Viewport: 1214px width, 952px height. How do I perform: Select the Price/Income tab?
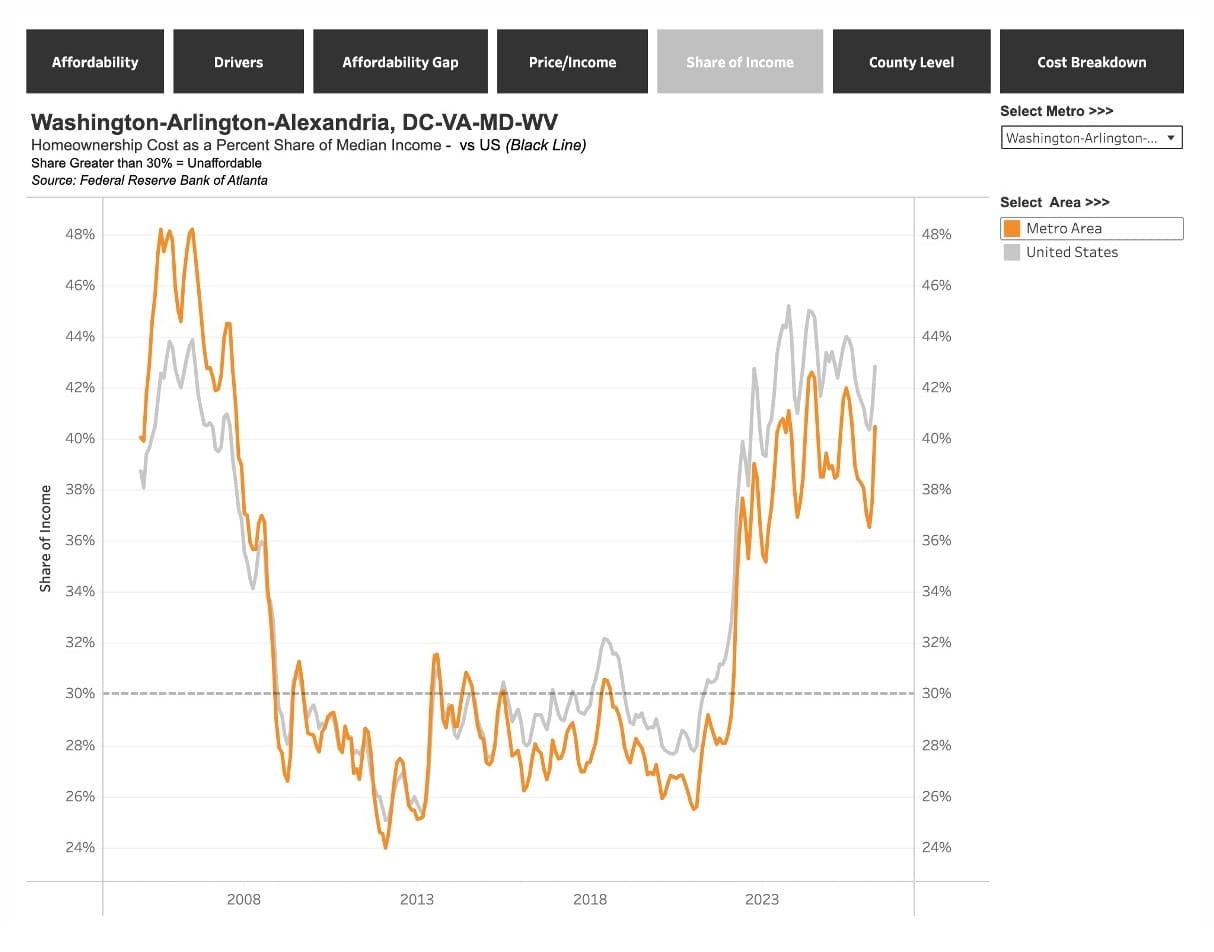click(572, 61)
